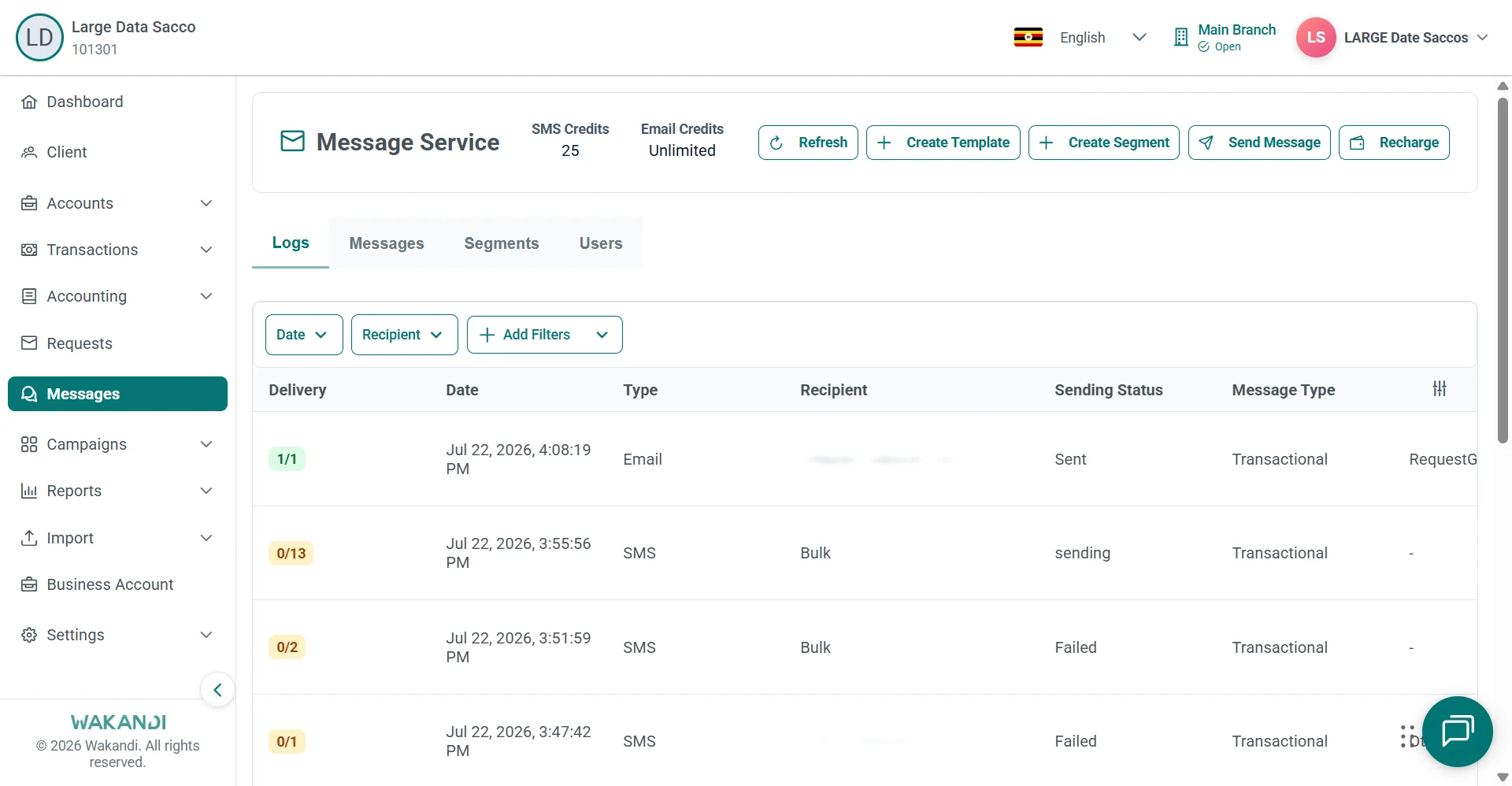Click the Accounts briefcase icon
The width and height of the screenshot is (1512, 786).
coord(29,203)
